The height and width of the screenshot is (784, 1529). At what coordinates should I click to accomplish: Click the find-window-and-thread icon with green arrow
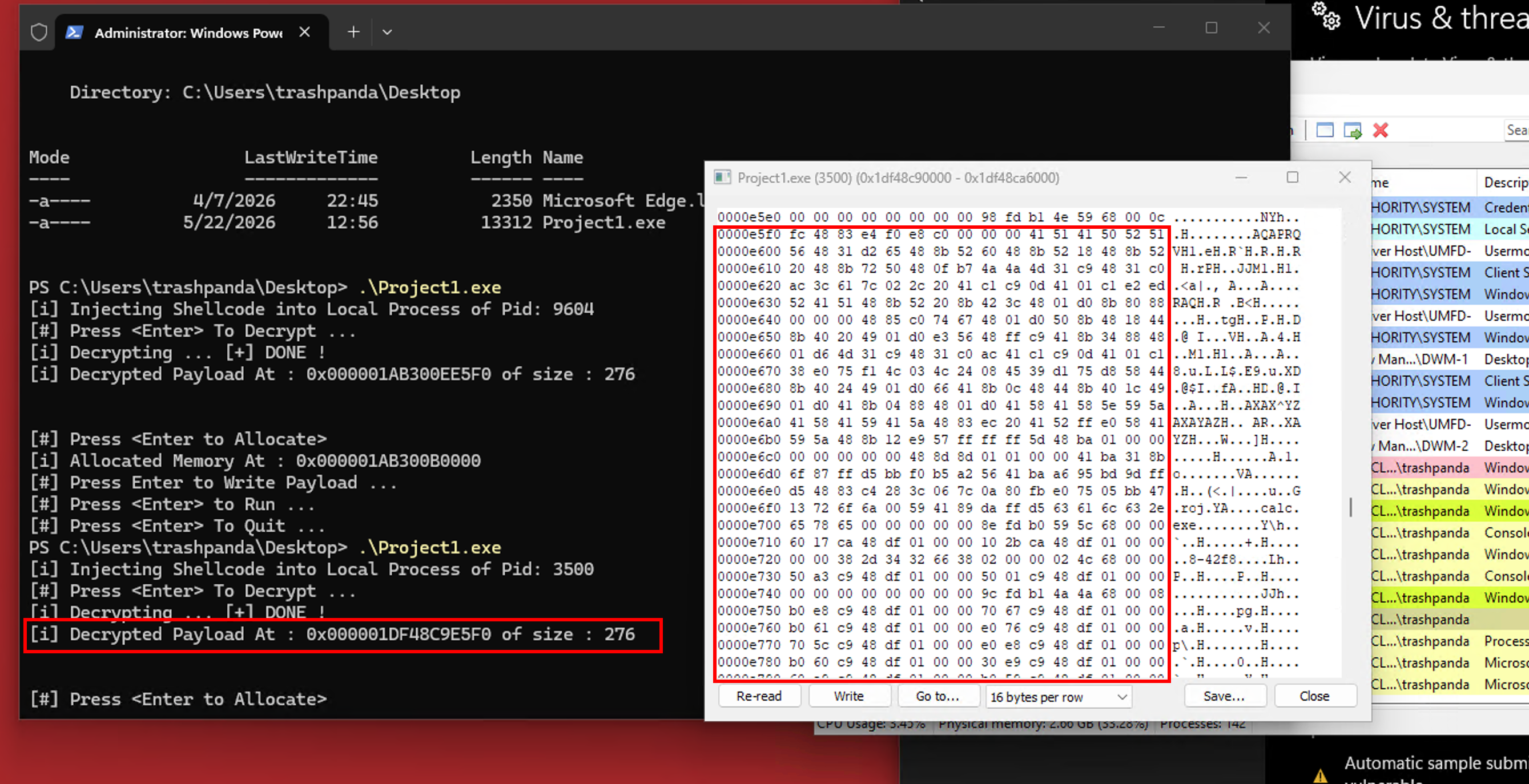(x=1353, y=131)
